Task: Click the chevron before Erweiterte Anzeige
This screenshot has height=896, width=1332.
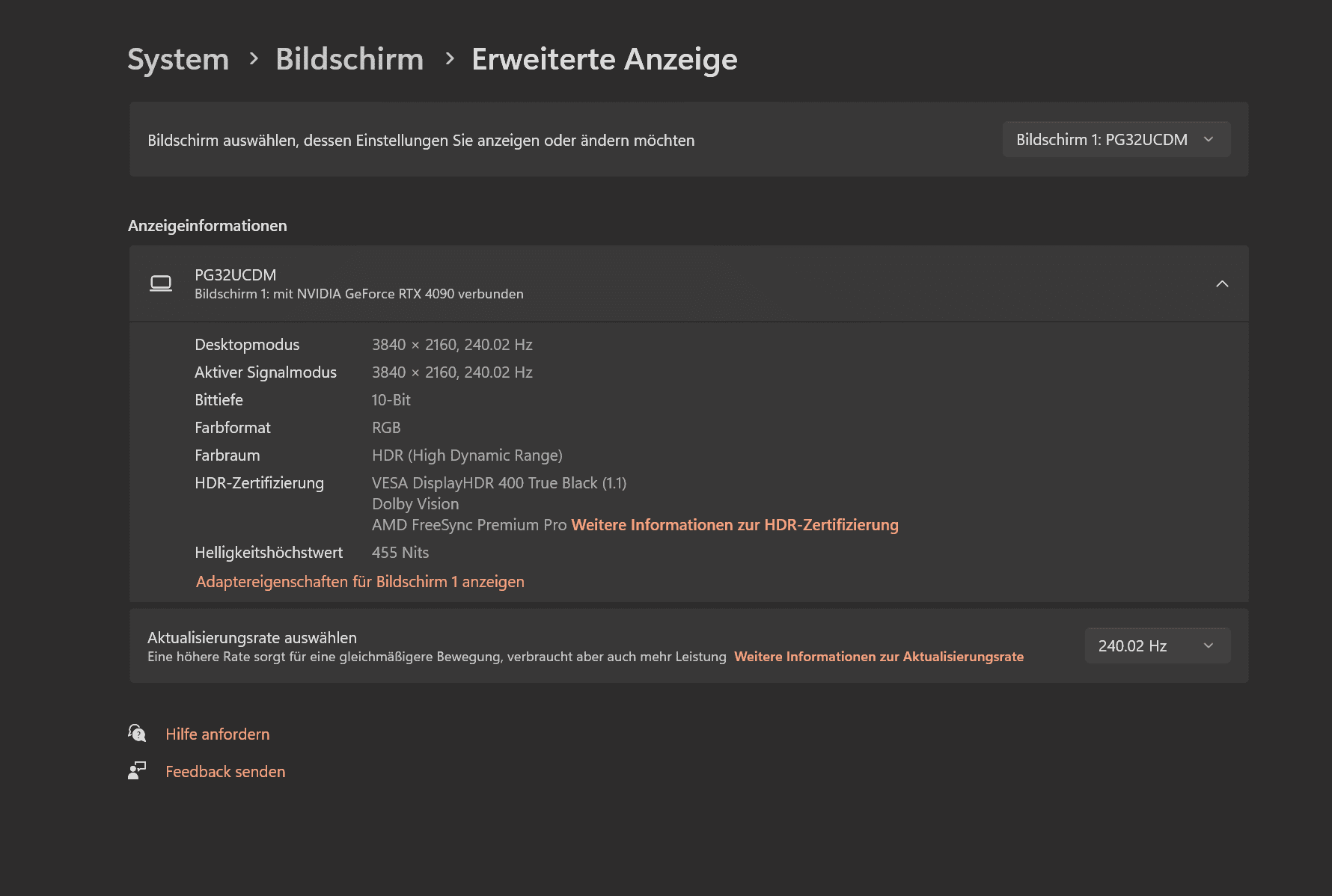Action: (x=450, y=58)
